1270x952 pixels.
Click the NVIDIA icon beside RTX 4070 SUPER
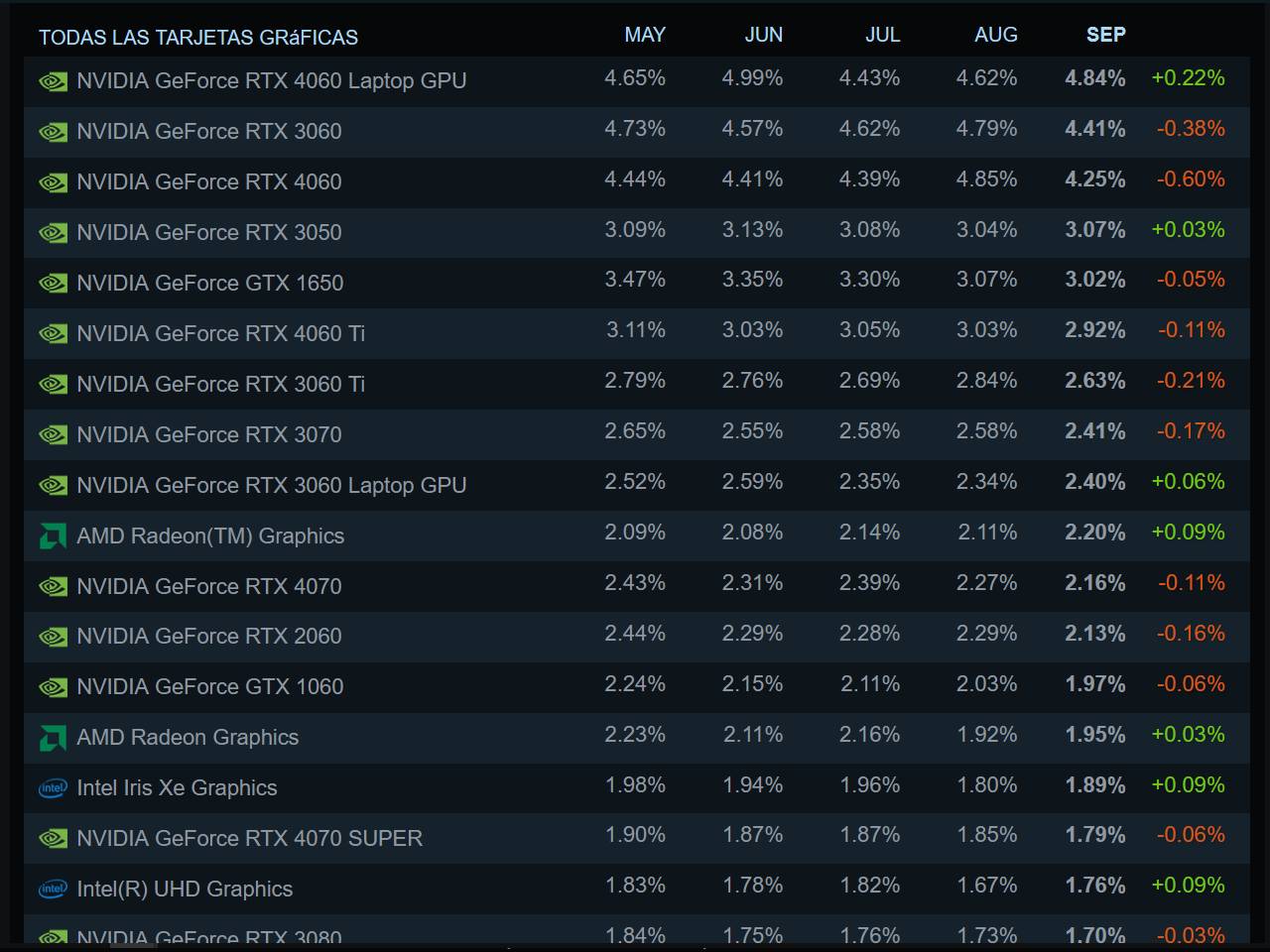[53, 839]
